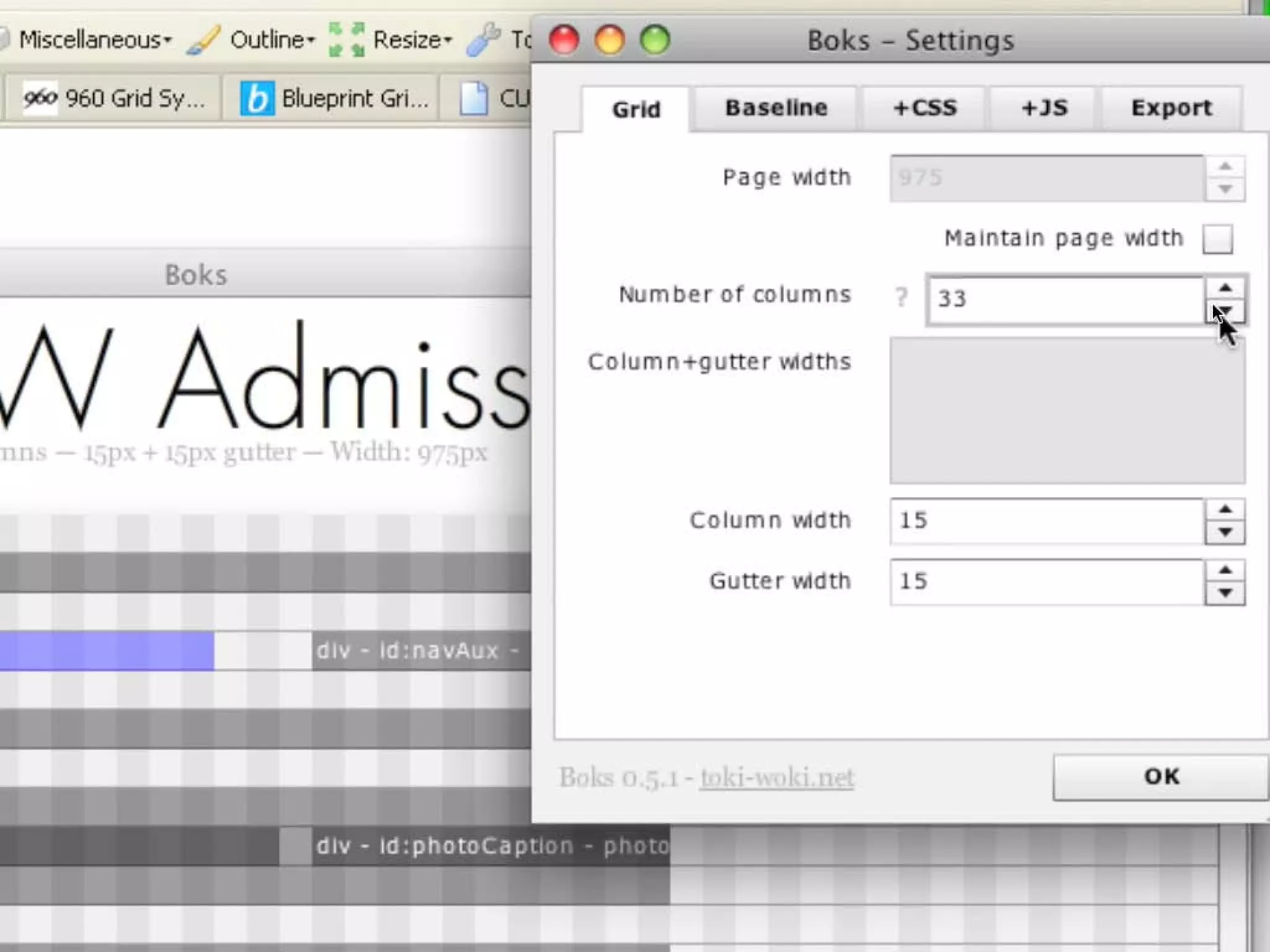
Task: Expand the Outline toolbar menu
Action: click(273, 40)
